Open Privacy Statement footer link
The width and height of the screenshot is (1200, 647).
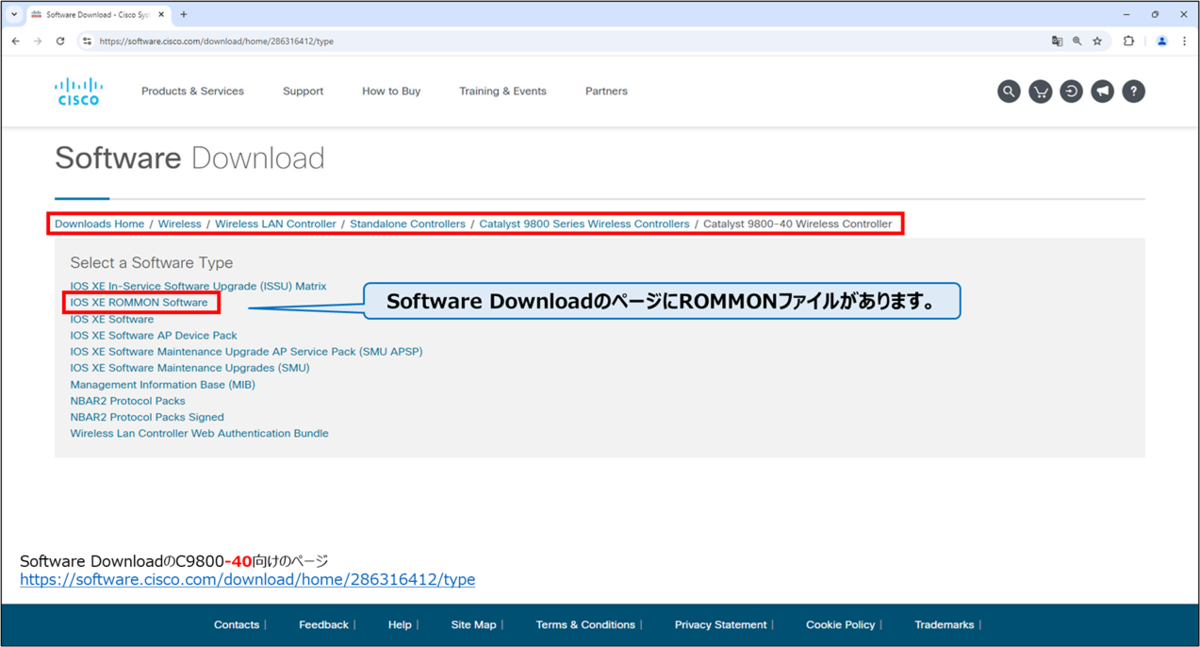720,625
